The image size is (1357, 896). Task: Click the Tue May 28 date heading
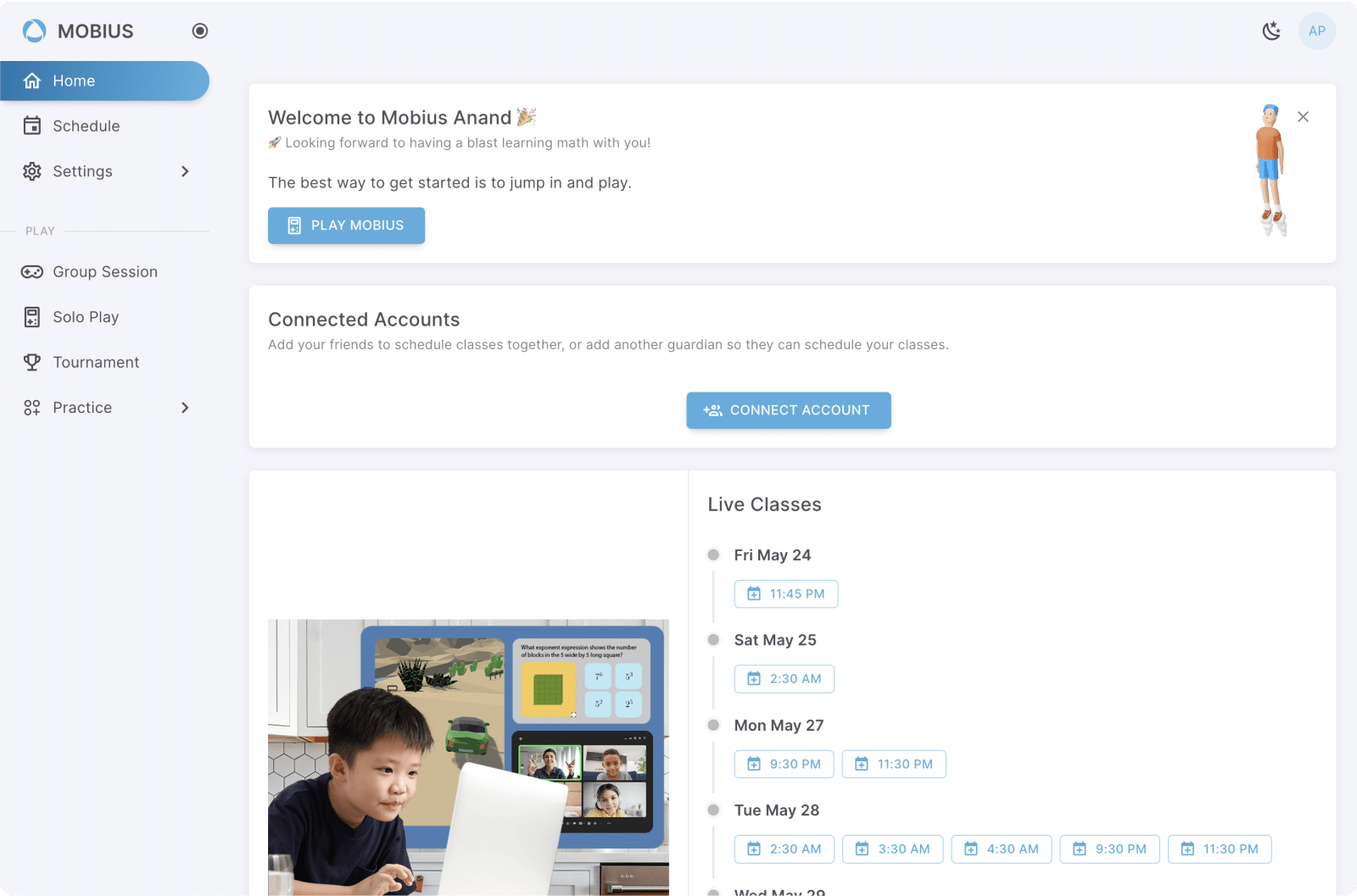click(x=777, y=810)
